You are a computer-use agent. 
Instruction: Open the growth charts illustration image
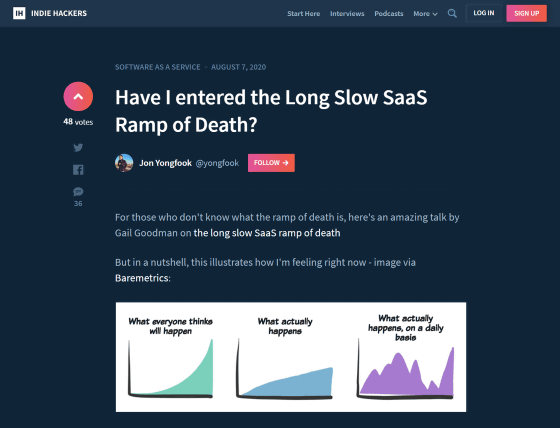point(291,357)
